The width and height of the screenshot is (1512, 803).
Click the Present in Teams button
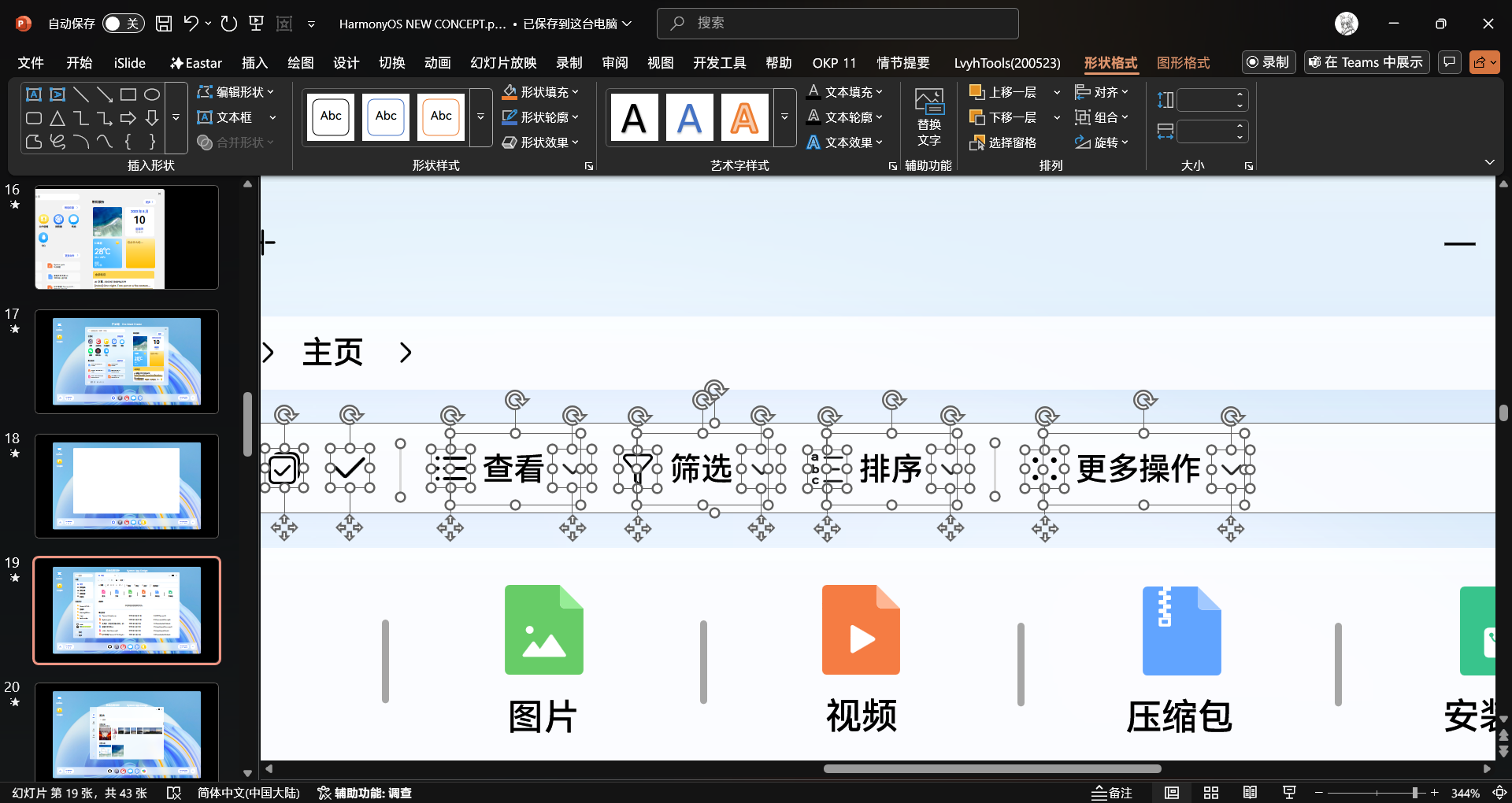click(1366, 62)
